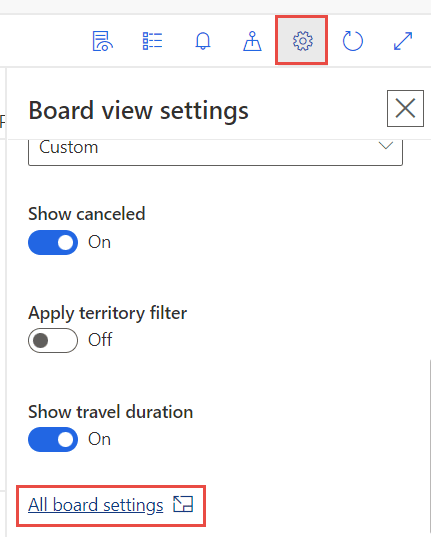Click the settings panel vertical scrollbar
This screenshot has width=431, height=537.
click(x=429, y=445)
